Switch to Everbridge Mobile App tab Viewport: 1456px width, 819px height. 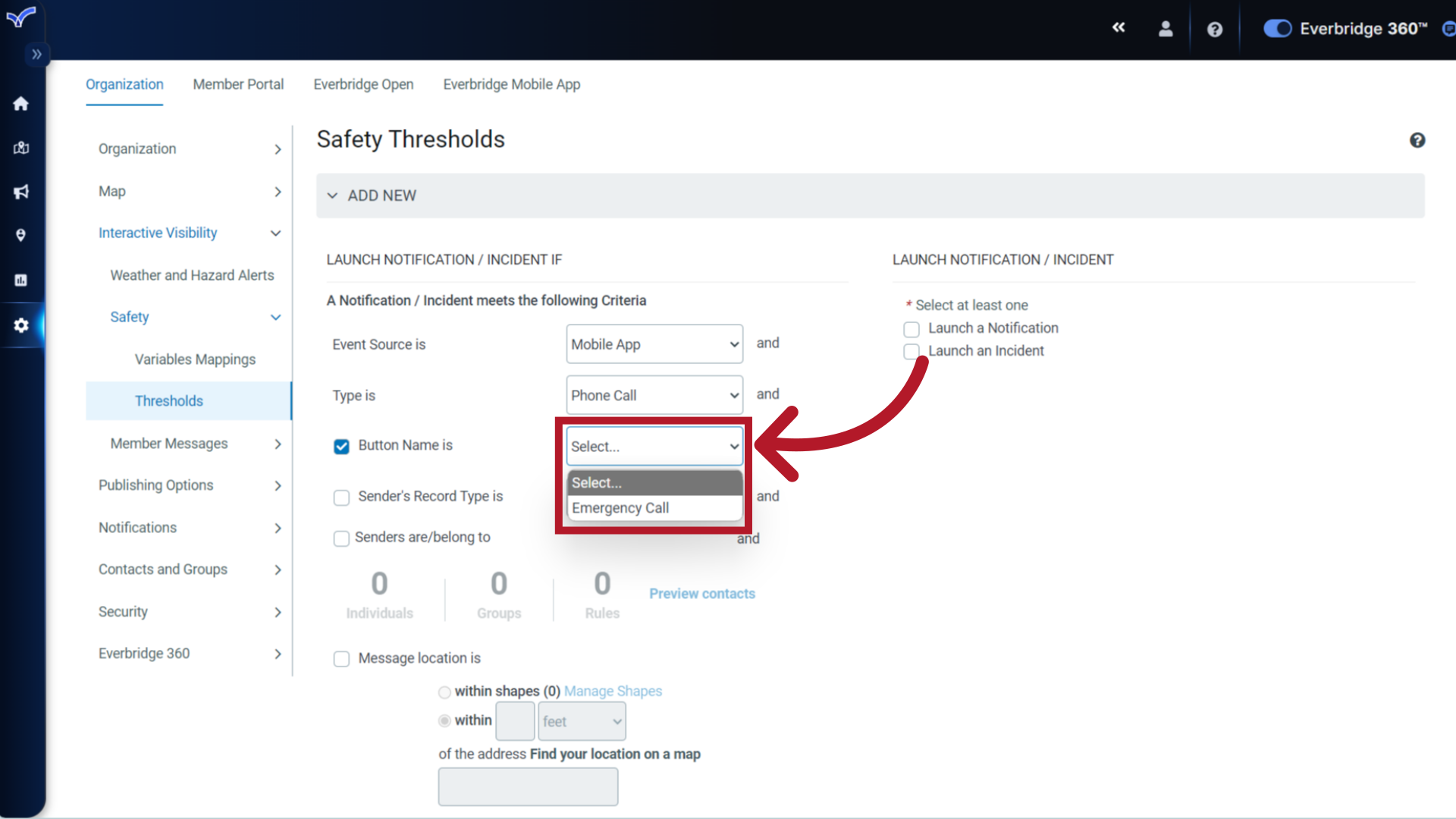click(512, 84)
